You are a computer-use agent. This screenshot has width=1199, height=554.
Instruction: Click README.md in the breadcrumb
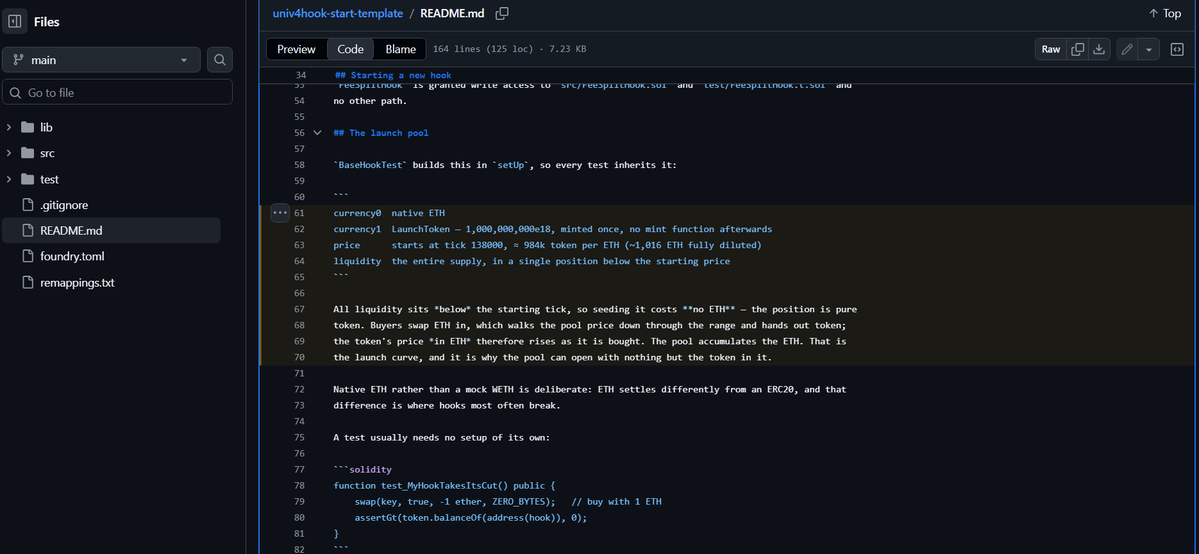tap(453, 14)
